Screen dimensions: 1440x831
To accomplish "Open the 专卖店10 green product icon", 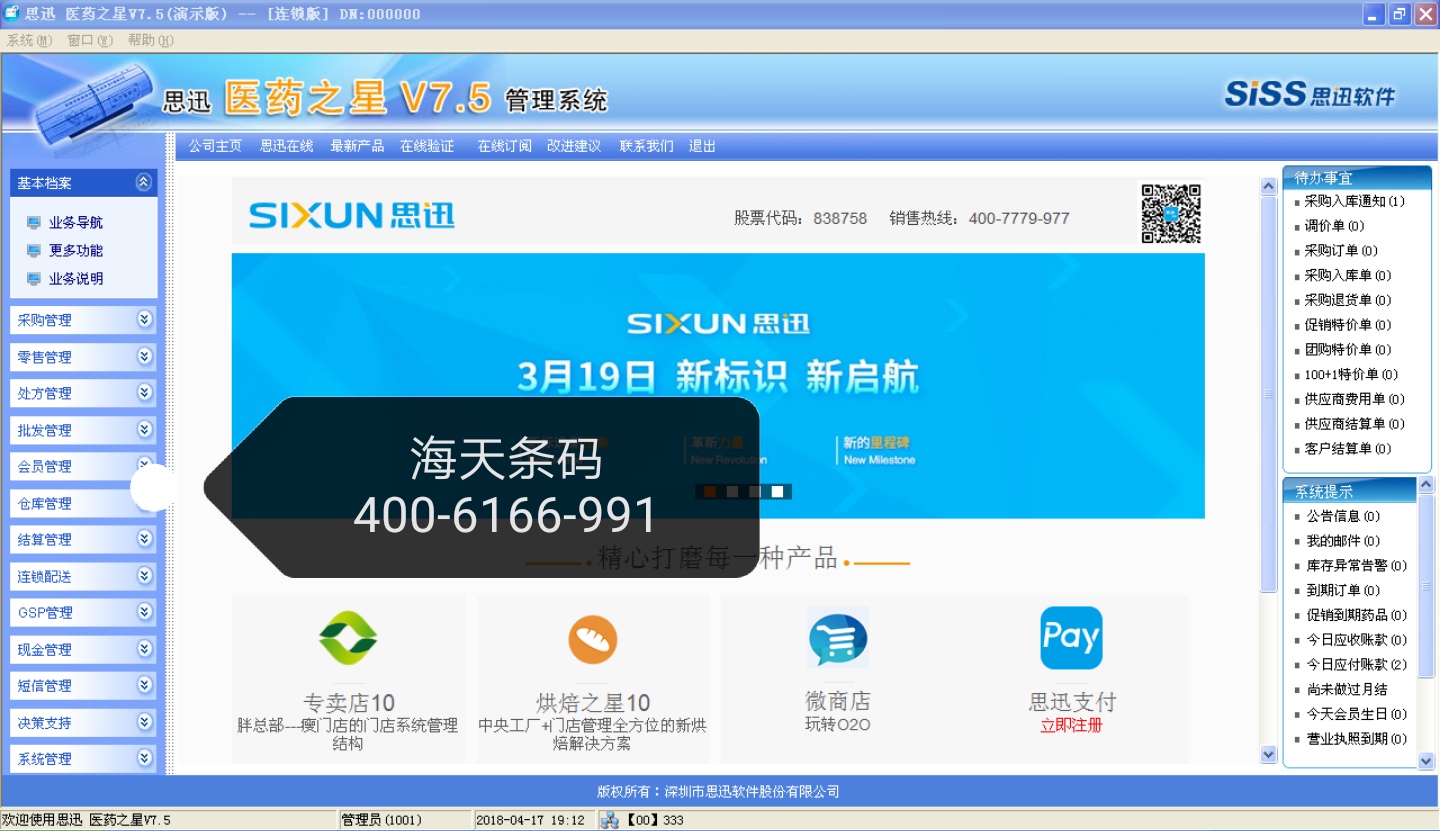I will point(347,638).
